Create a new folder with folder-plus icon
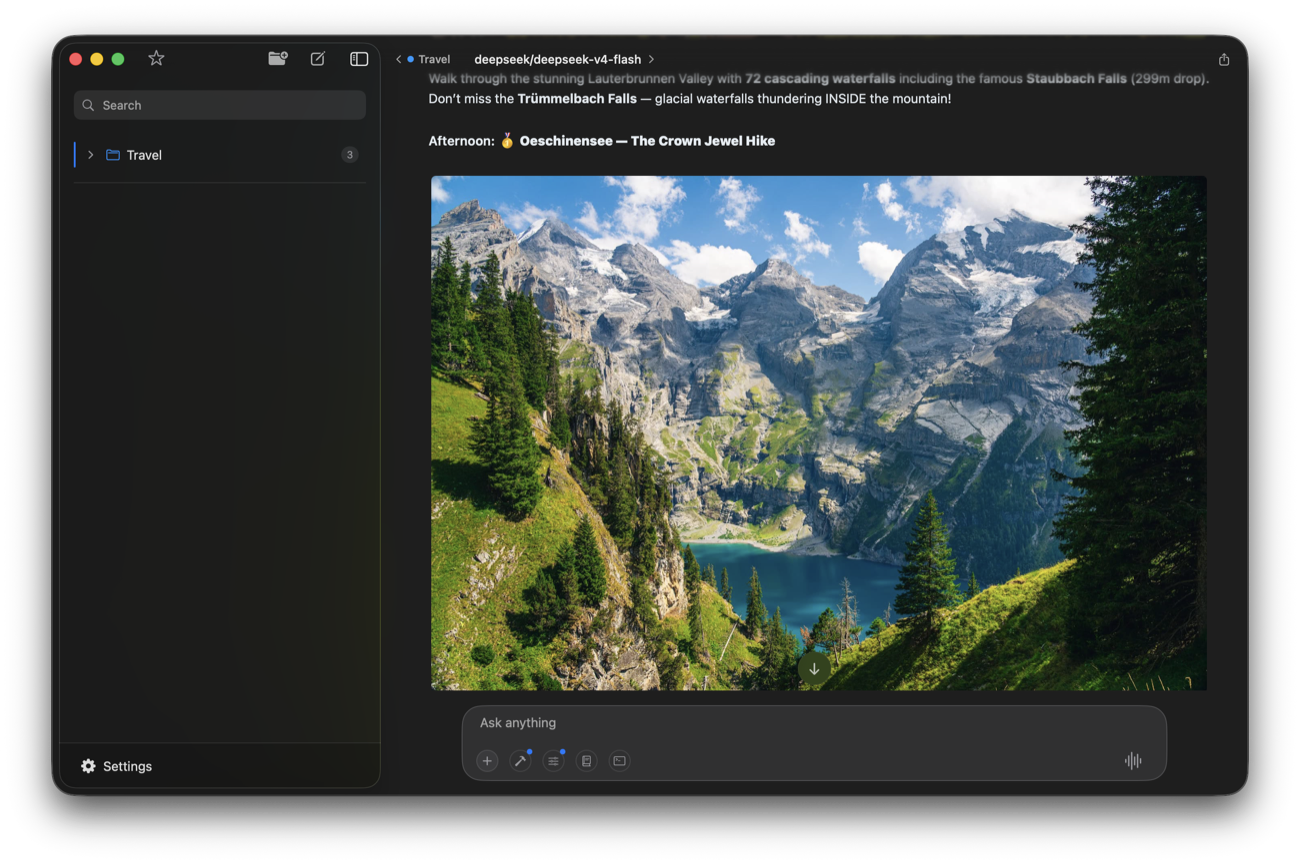 pos(278,59)
